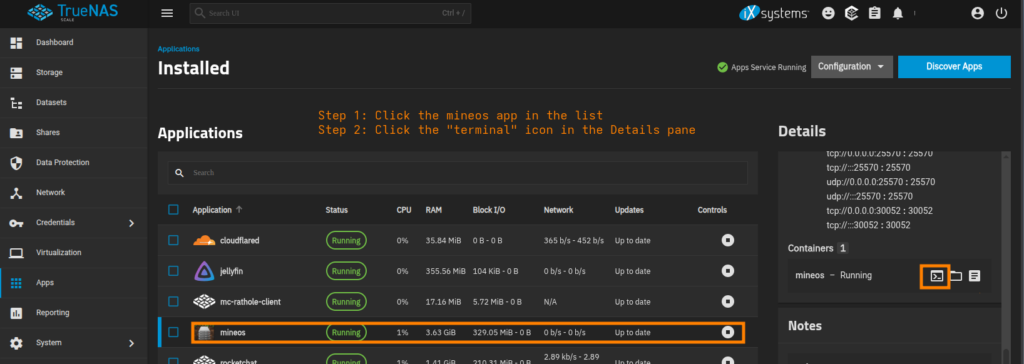Tick the mc-rathole-client row checkbox

pos(173,302)
